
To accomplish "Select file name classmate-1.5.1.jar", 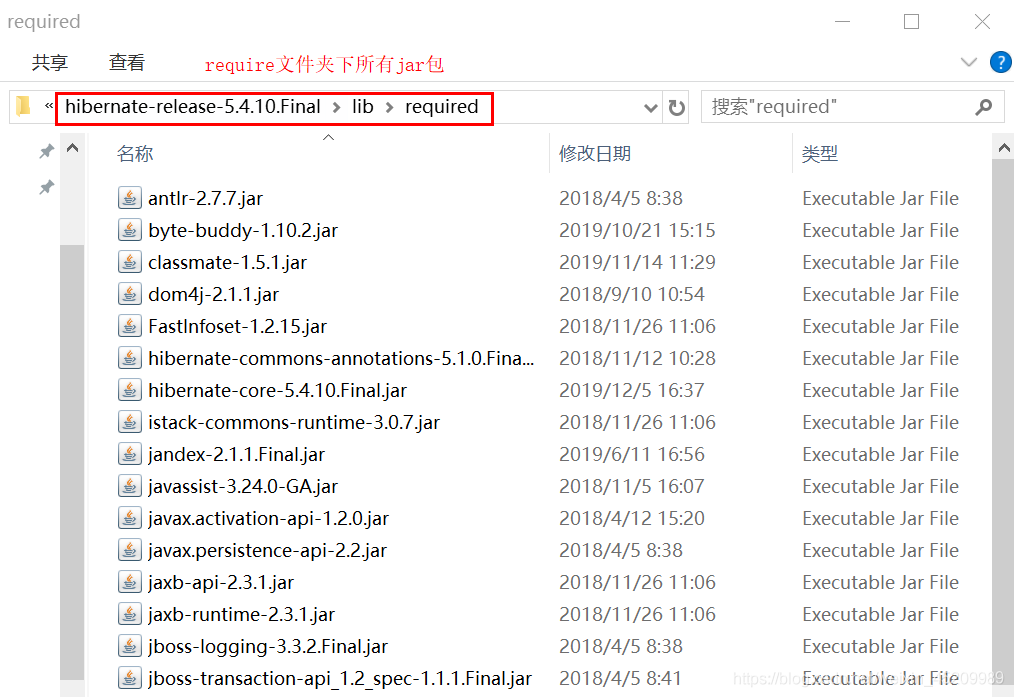I will point(228,262).
